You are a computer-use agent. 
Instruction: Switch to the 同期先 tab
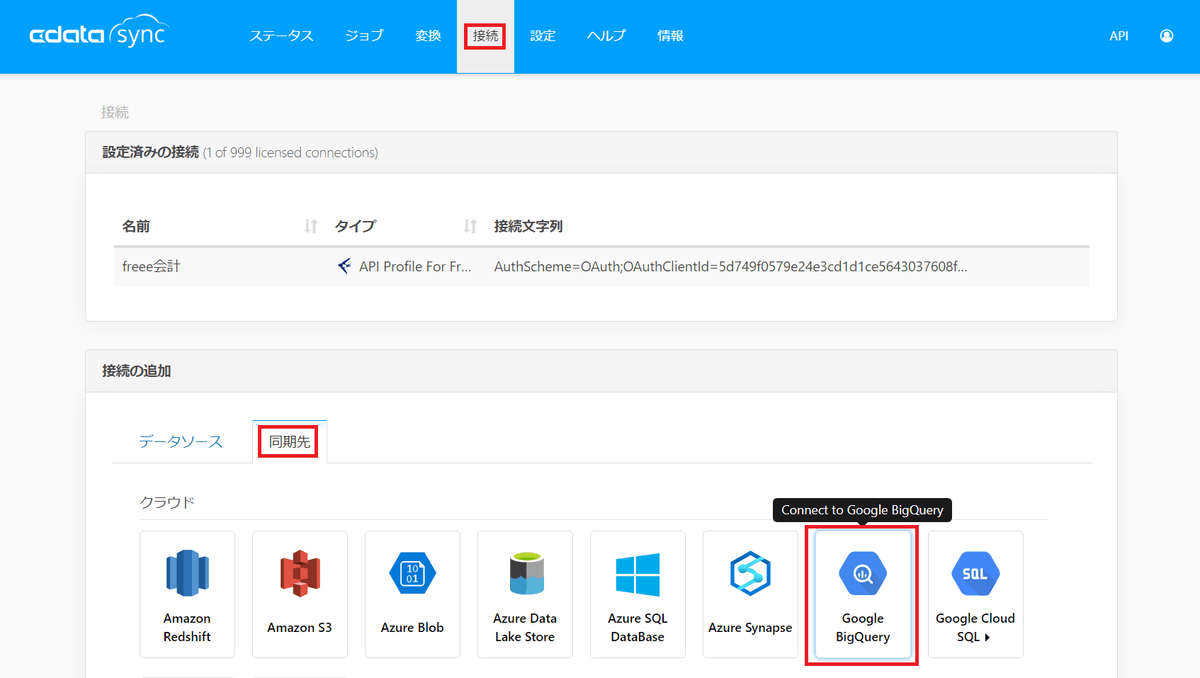(289, 441)
